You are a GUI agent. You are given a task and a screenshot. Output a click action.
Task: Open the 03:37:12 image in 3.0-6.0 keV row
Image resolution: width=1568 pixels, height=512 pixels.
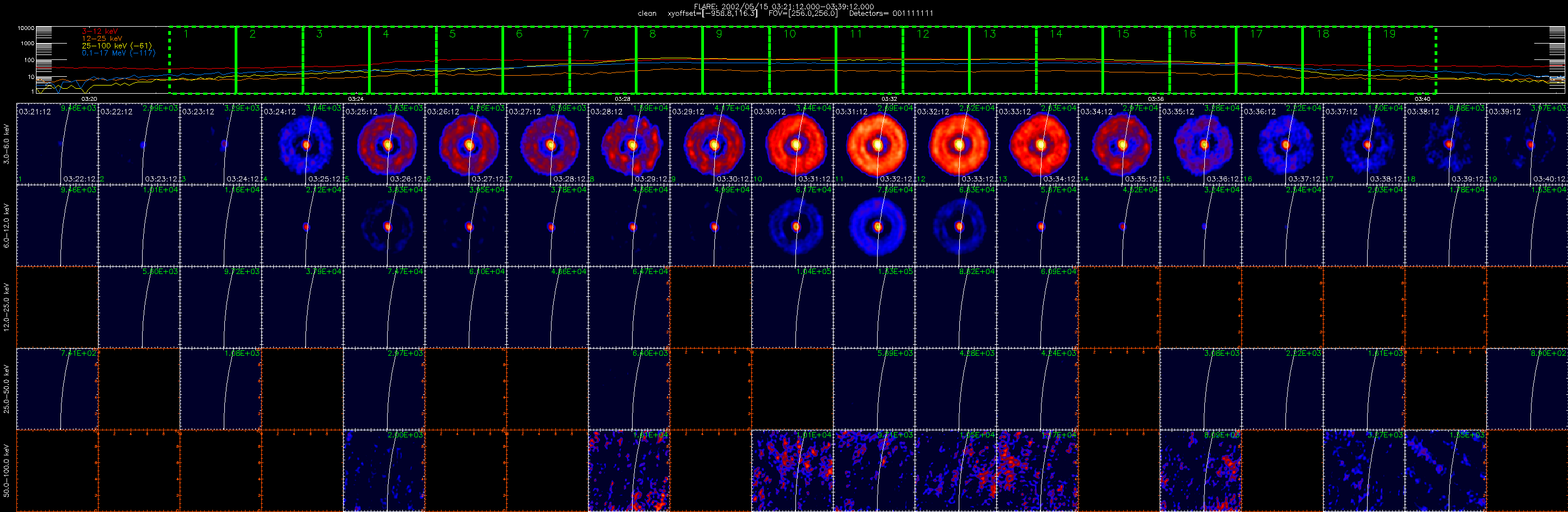1364,144
